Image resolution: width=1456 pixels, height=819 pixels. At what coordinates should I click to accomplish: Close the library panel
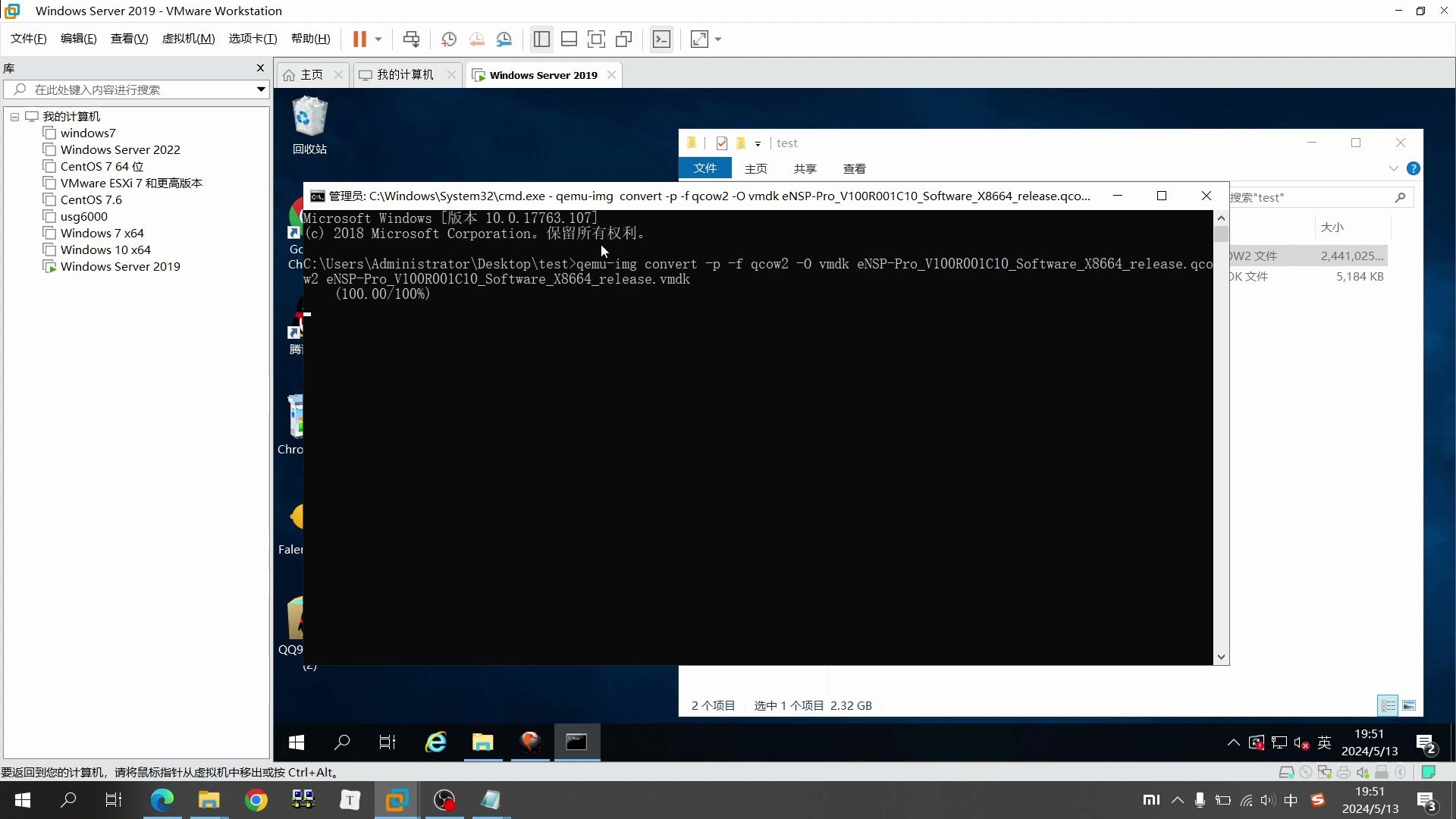pyautogui.click(x=260, y=68)
